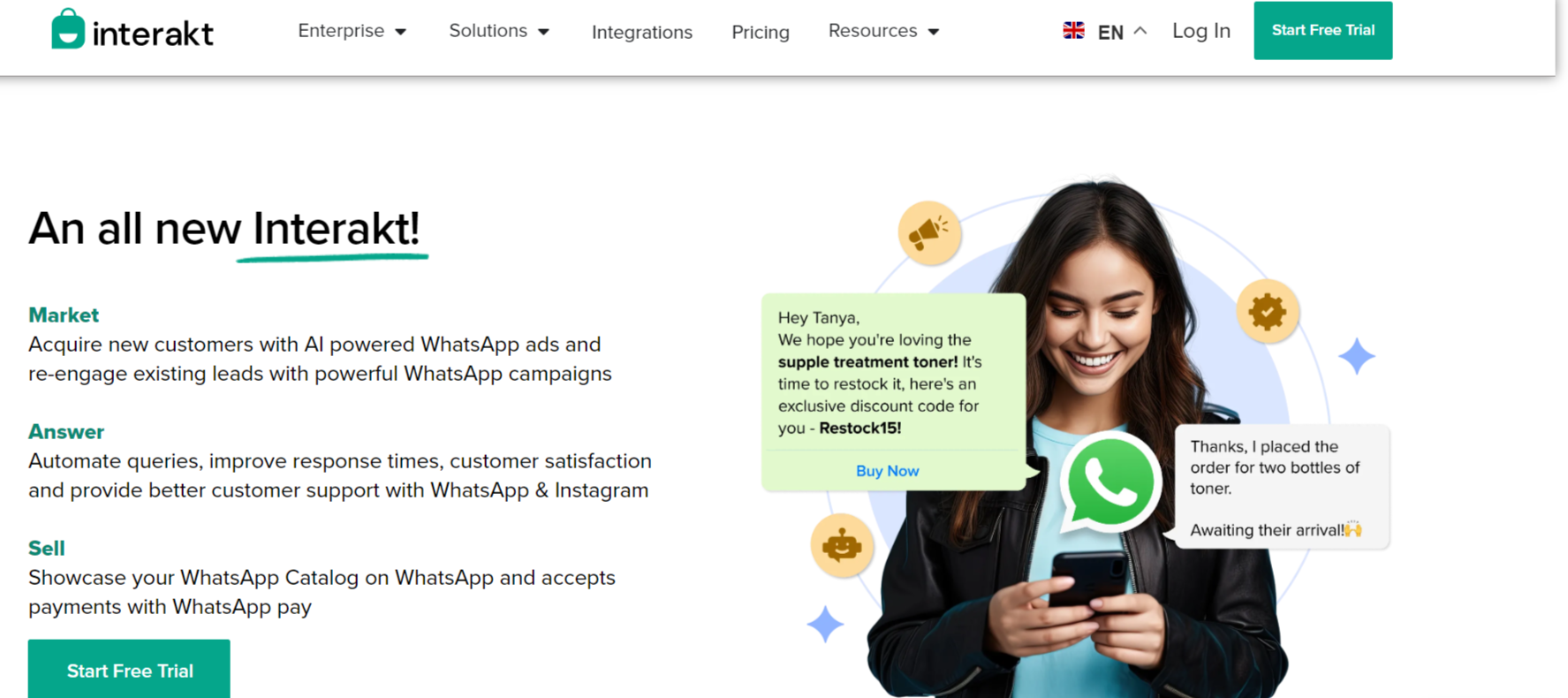The image size is (1568, 698).
Task: Click the large blue sparkle star
Action: [1356, 356]
